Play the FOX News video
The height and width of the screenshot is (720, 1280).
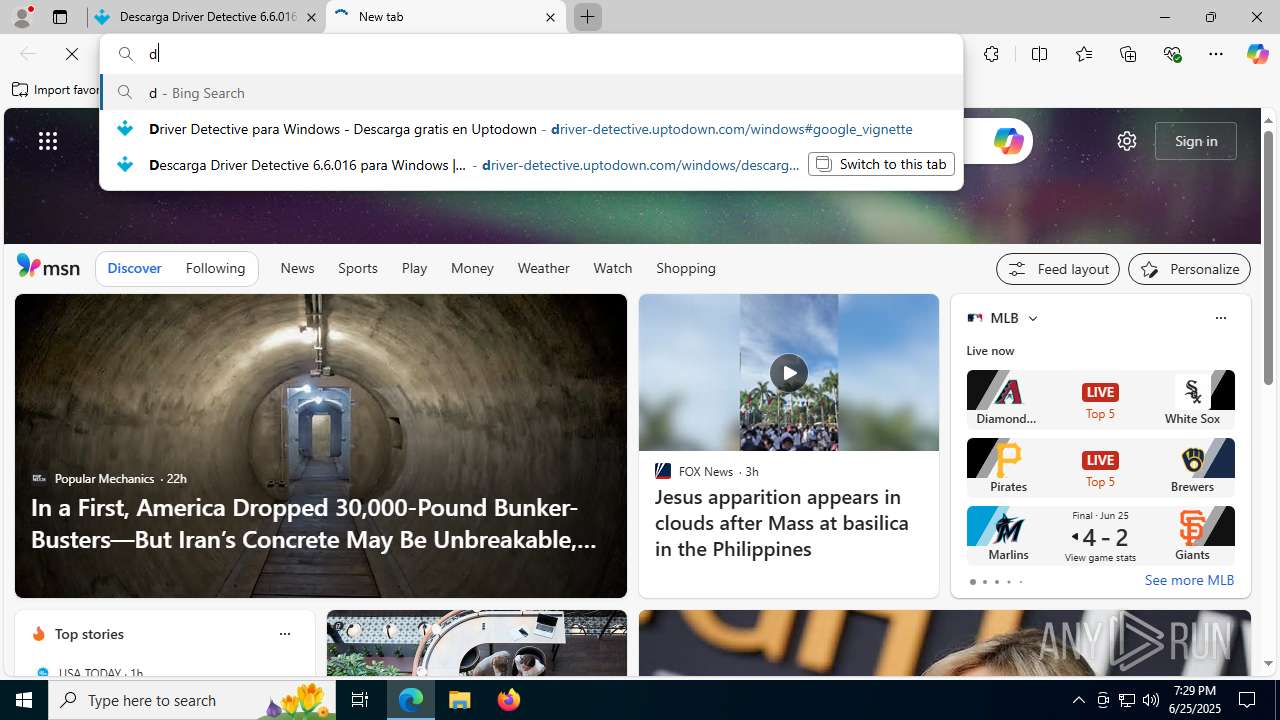[x=789, y=373]
